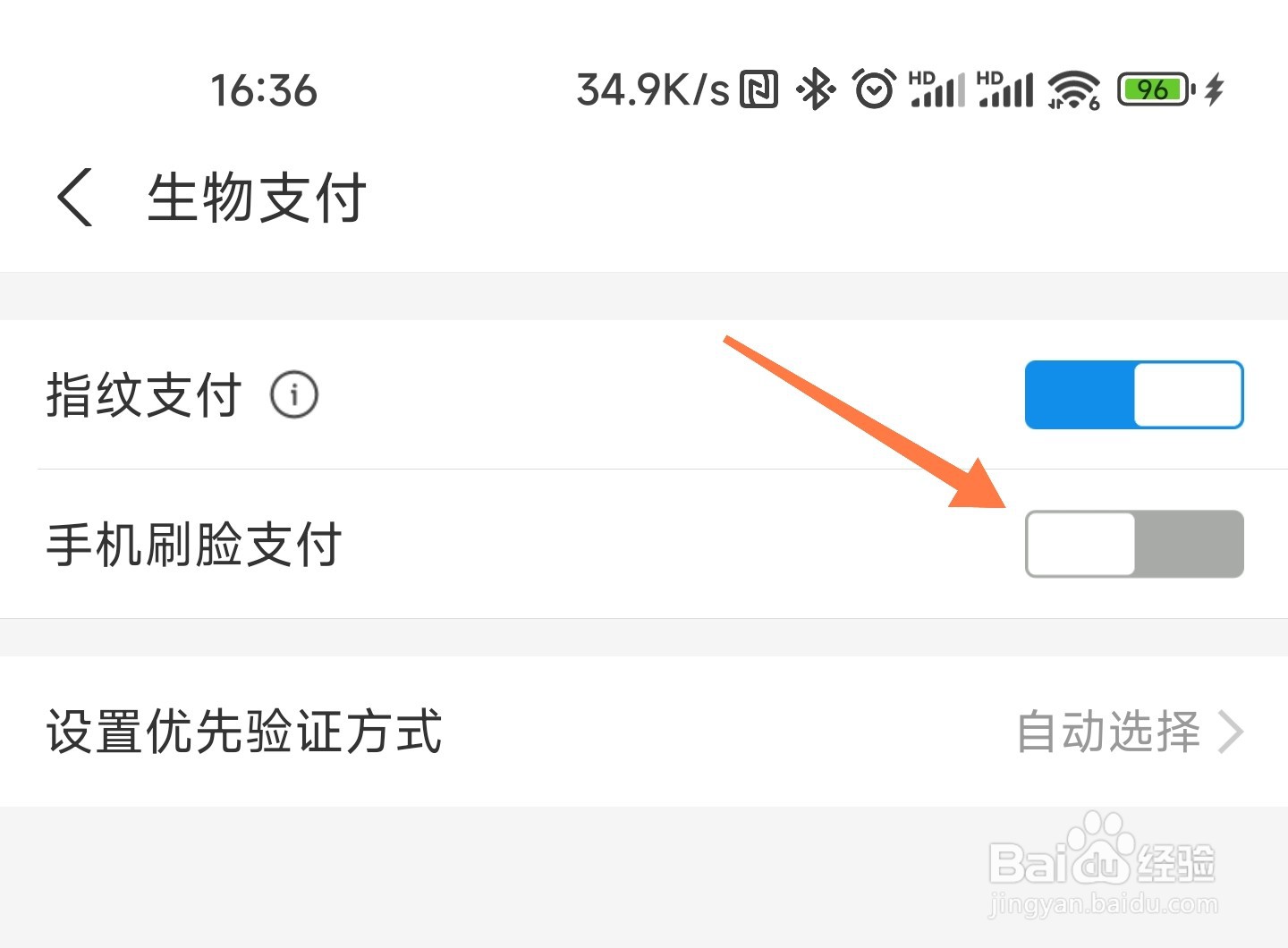Expand the 自动选择 chevron arrow
Screen dimensions: 1288x948
point(1231,732)
